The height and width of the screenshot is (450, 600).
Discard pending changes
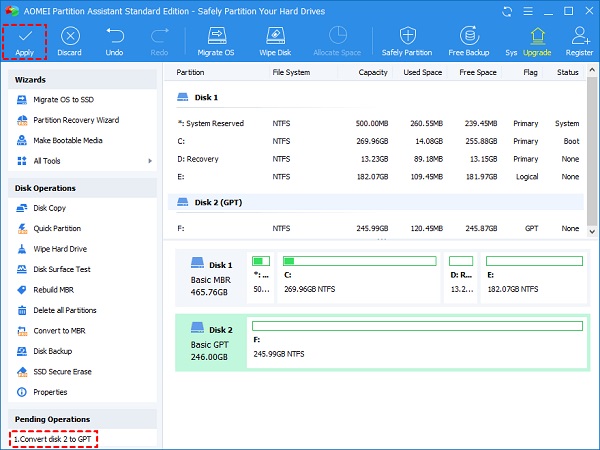70,42
